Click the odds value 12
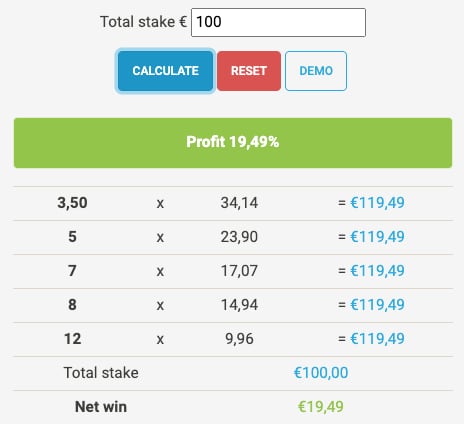 coord(72,339)
